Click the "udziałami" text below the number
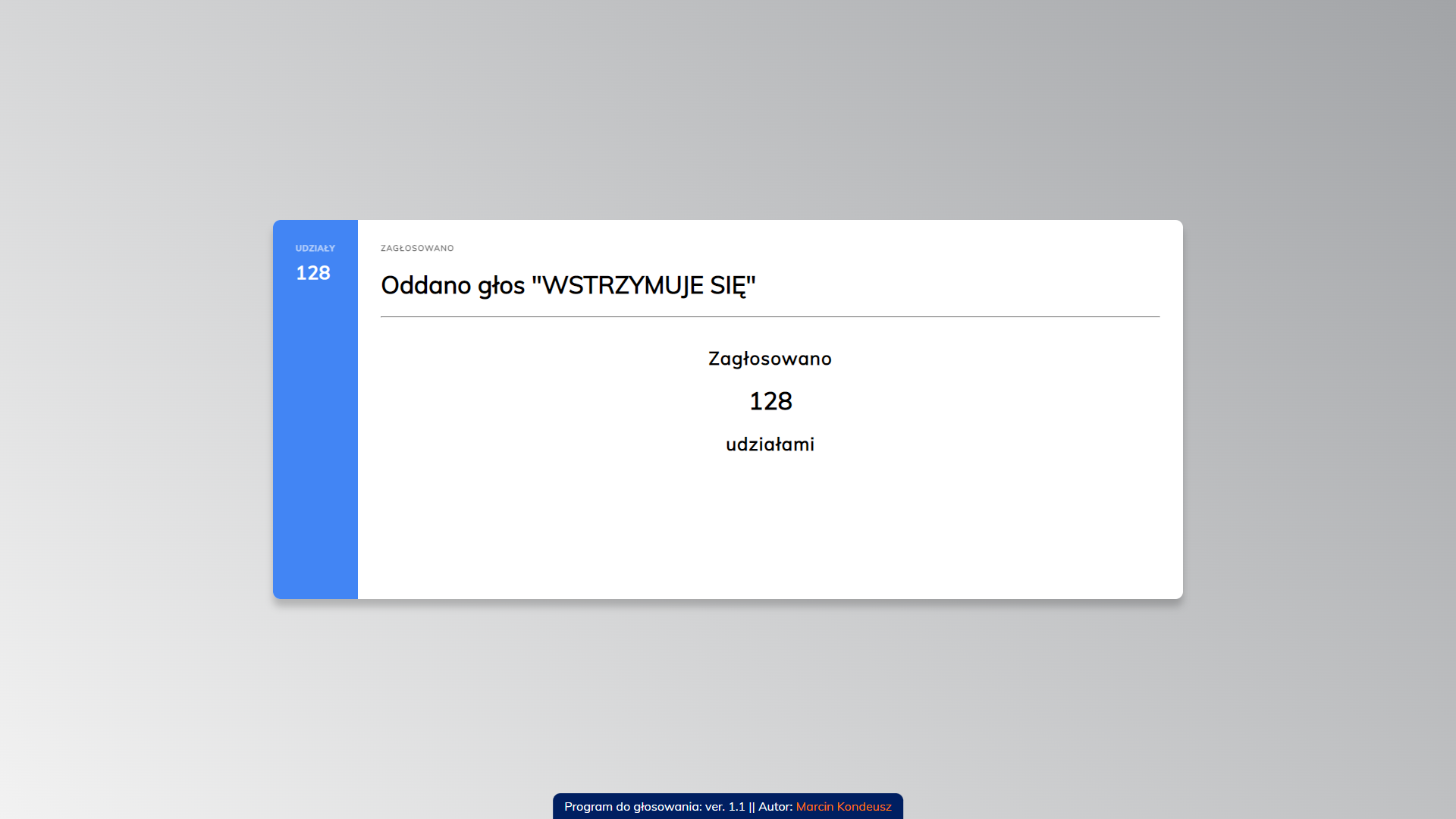This screenshot has height=819, width=1456. (770, 444)
